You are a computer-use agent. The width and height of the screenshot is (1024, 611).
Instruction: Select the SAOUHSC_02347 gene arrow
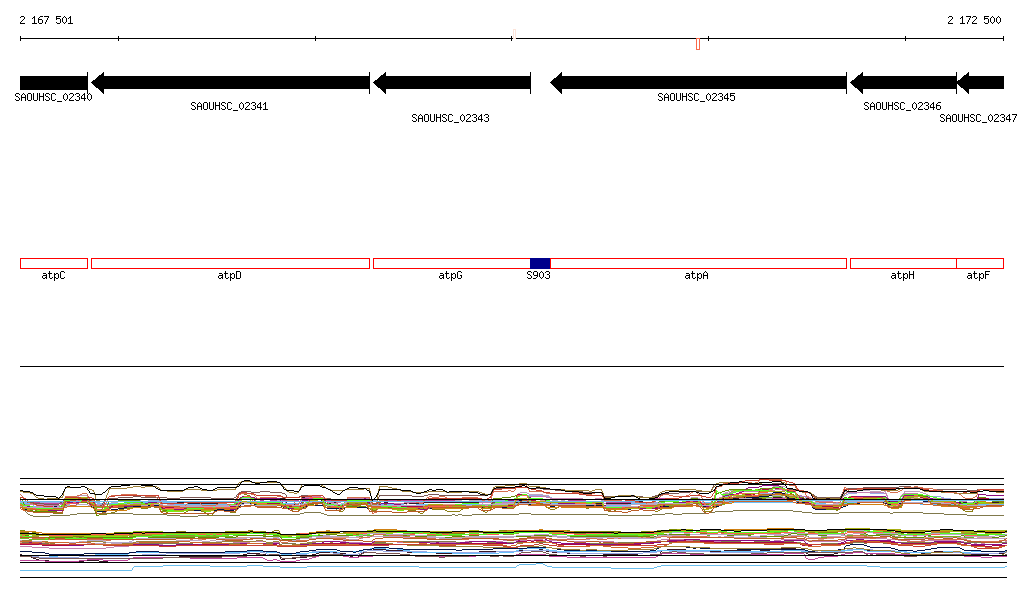(980, 83)
